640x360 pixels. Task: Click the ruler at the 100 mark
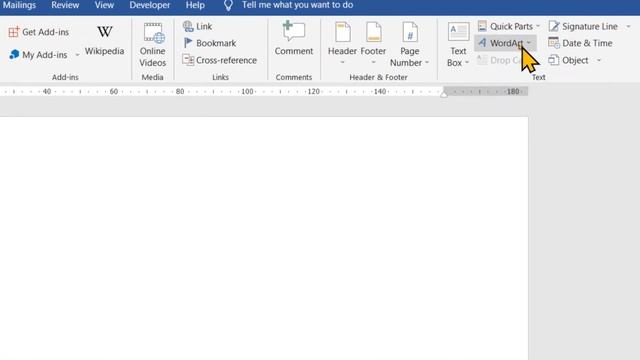[x=247, y=91]
